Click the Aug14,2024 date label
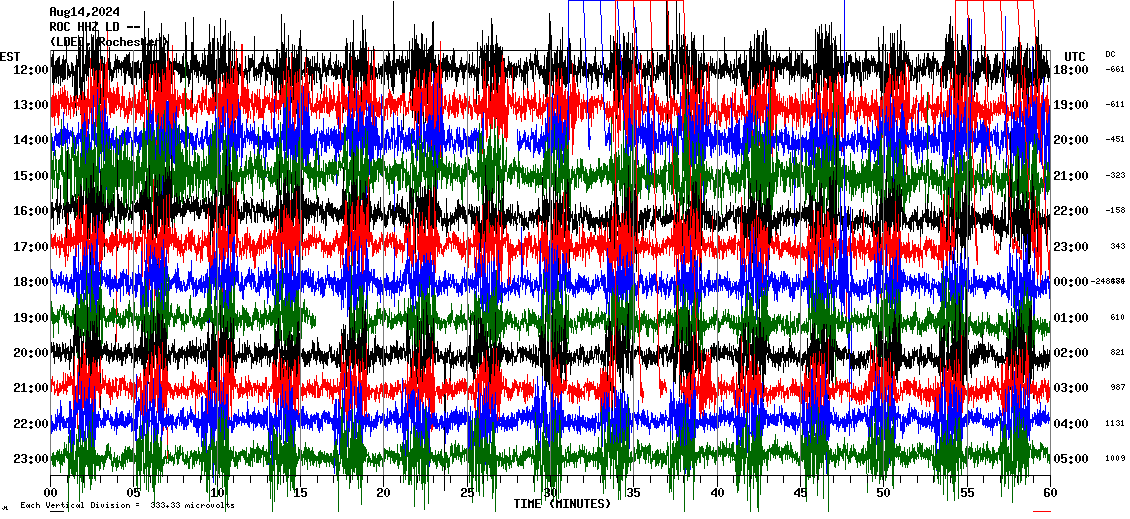The image size is (1130, 519). [x=84, y=12]
